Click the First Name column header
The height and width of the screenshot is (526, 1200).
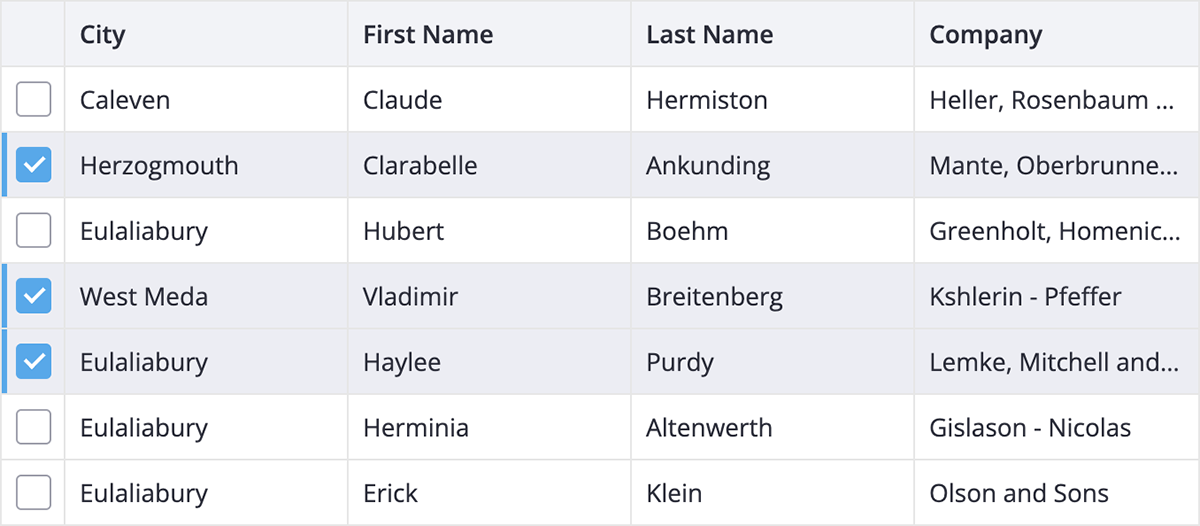click(489, 34)
